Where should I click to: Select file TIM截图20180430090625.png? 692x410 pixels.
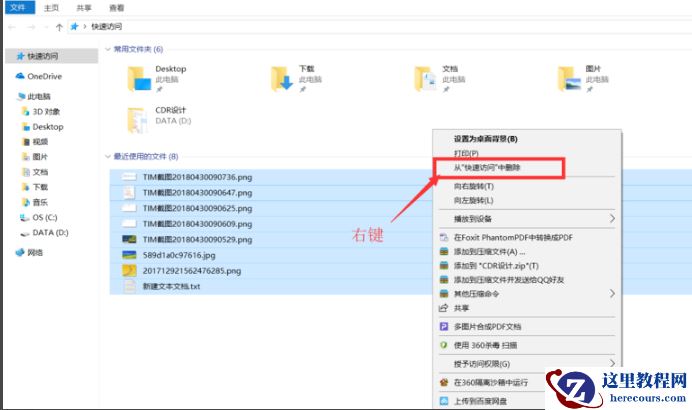point(197,208)
